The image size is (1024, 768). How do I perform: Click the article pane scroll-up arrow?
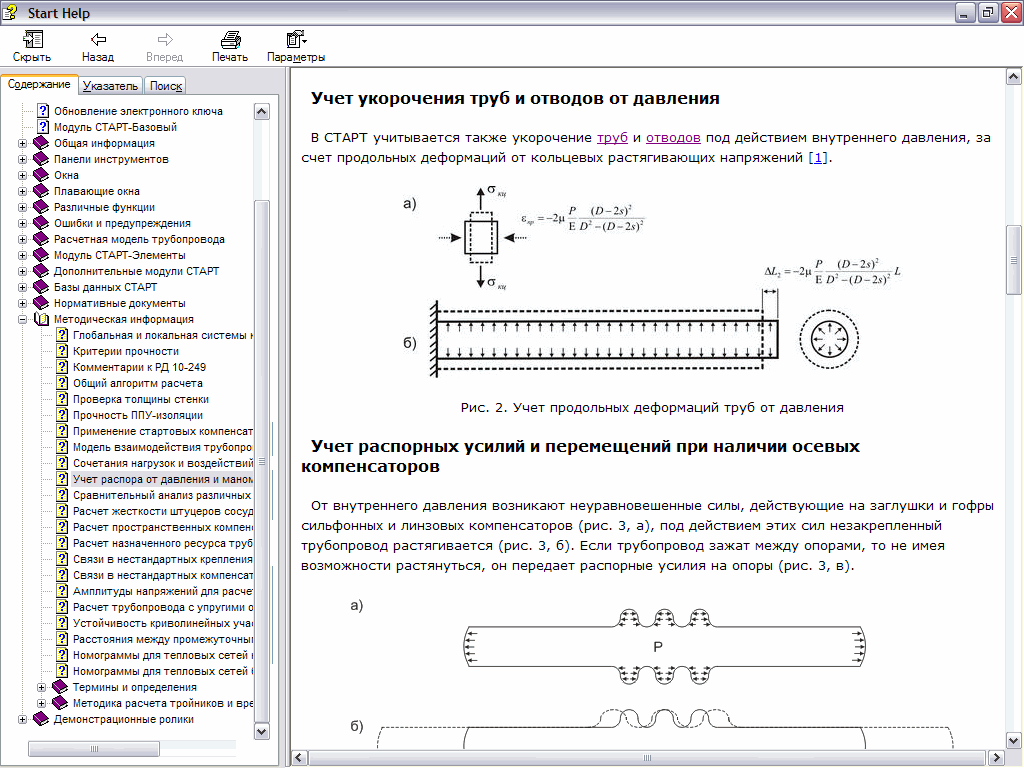[1014, 77]
